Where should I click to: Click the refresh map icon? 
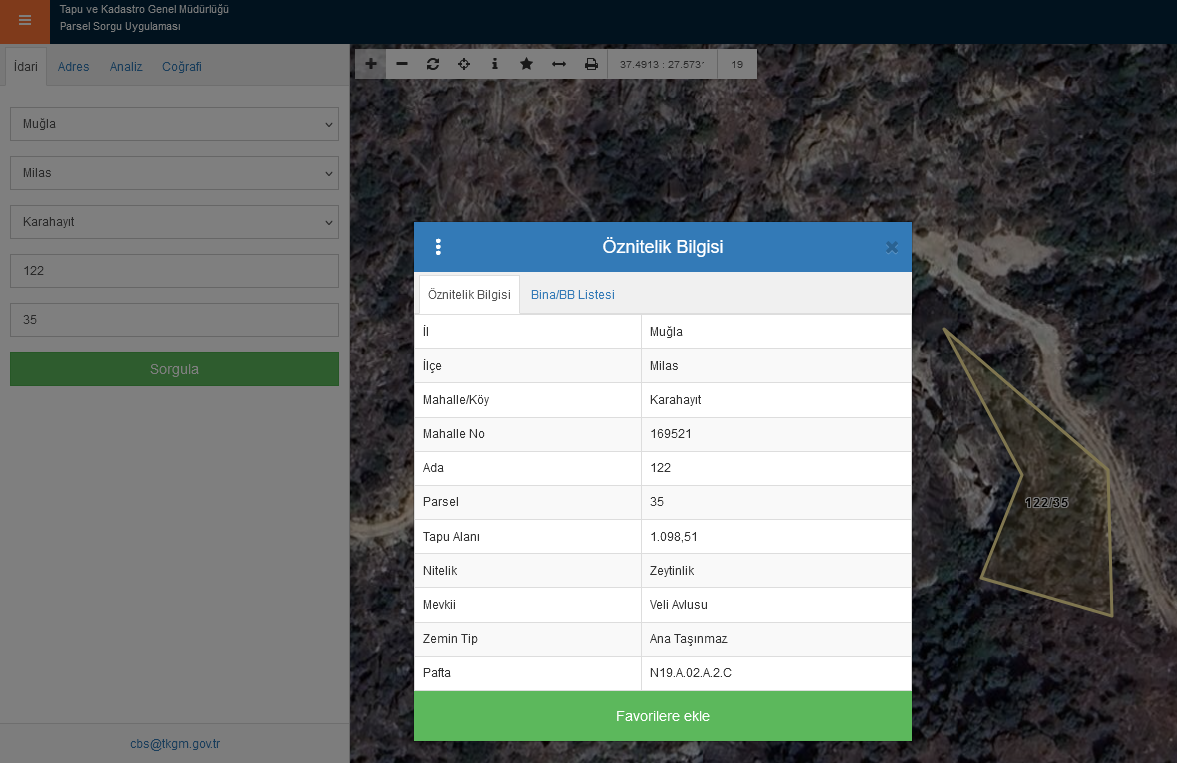coord(433,64)
